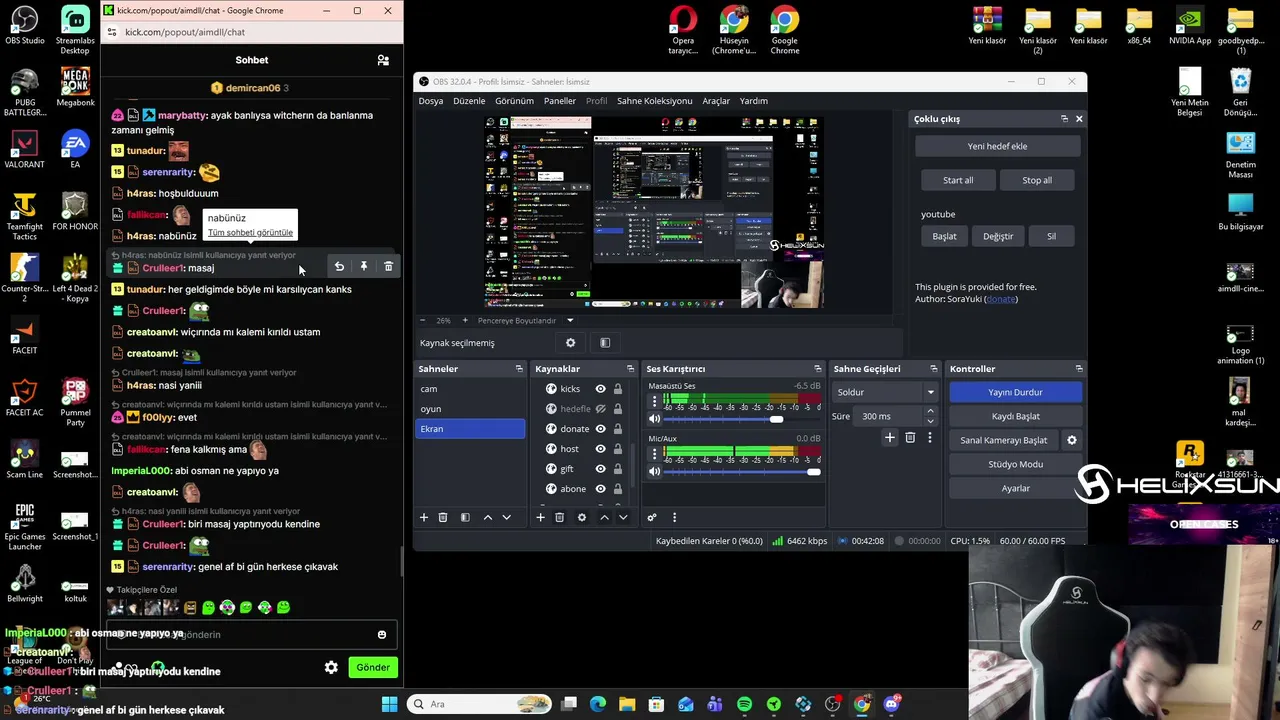The height and width of the screenshot is (720, 1280).
Task: Unlock the kicks source with its lock icon
Action: pos(618,389)
